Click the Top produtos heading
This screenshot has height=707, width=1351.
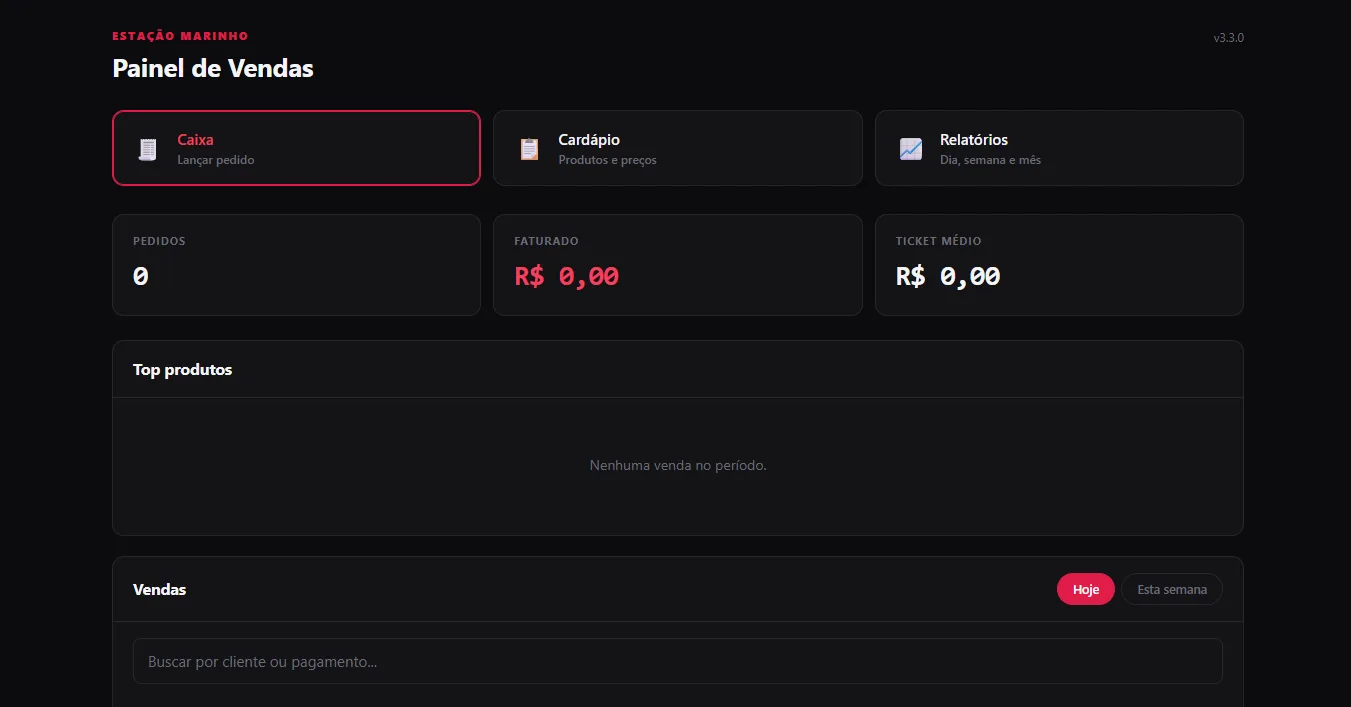click(183, 370)
